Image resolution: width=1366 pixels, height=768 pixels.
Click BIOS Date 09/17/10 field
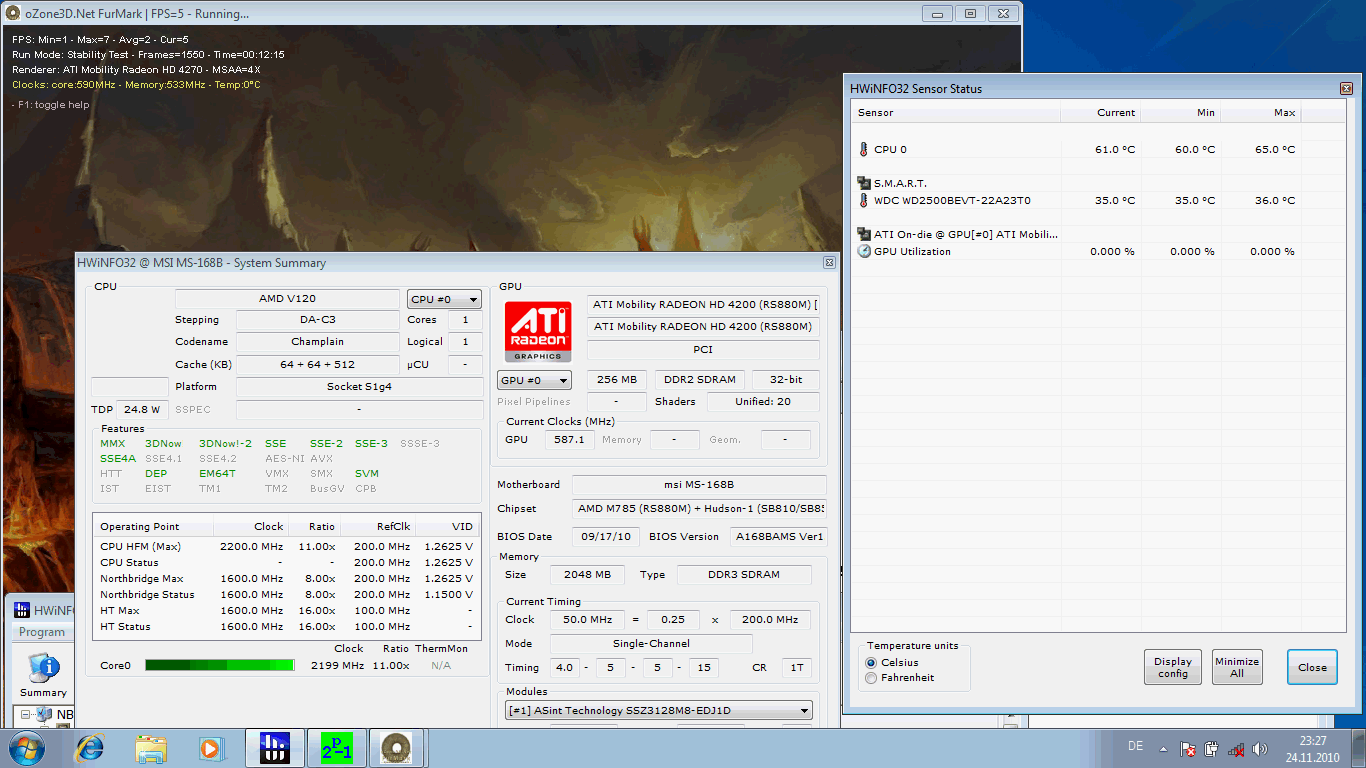606,537
